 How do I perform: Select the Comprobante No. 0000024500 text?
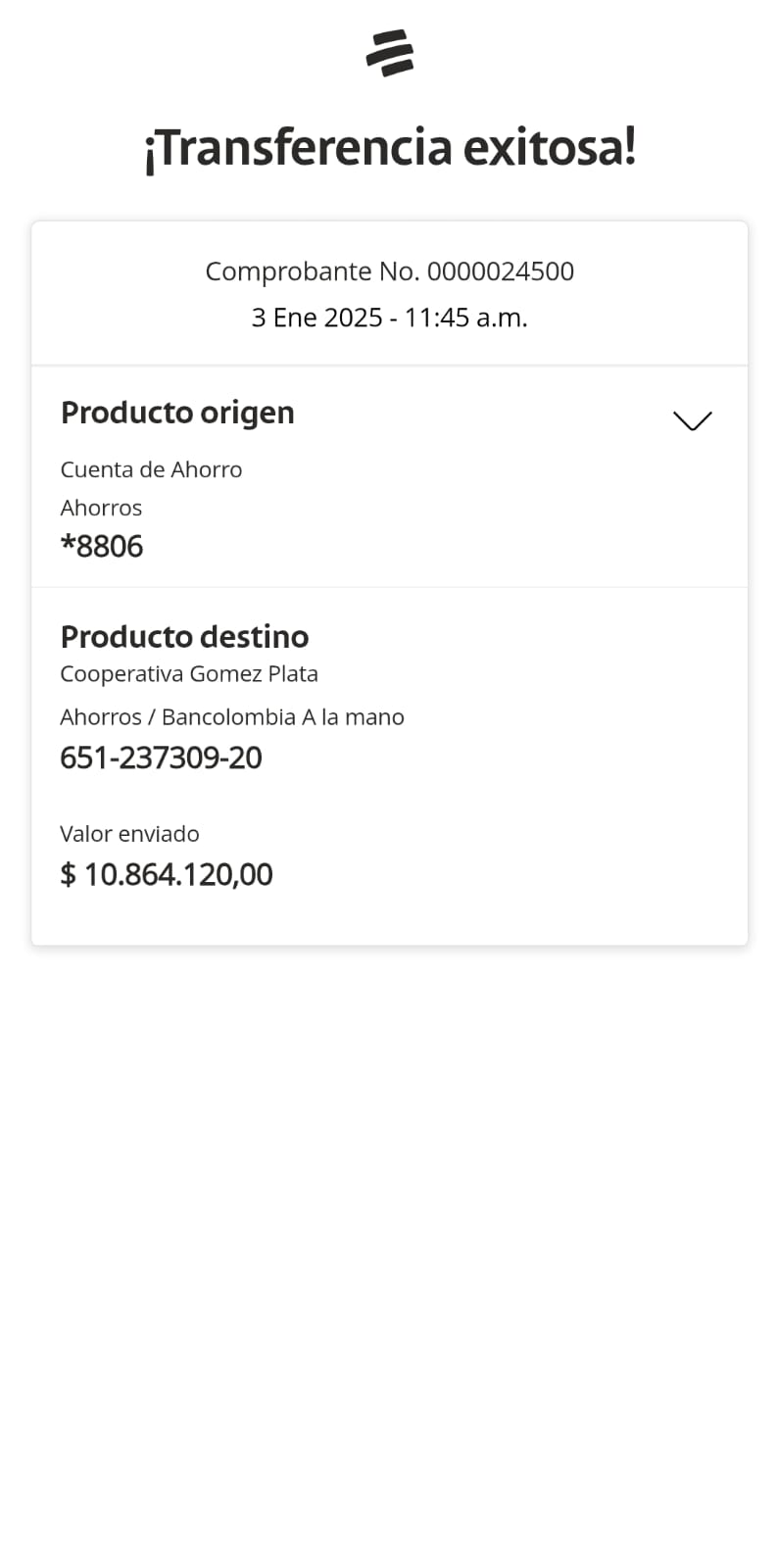[389, 271]
